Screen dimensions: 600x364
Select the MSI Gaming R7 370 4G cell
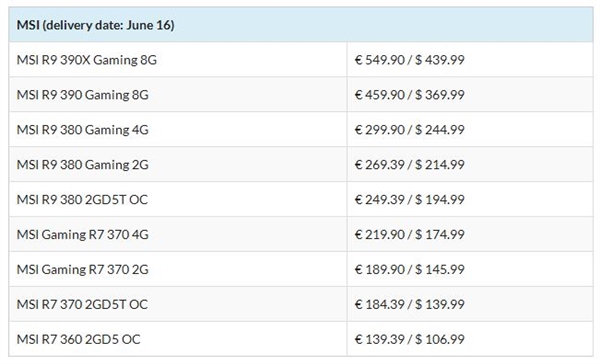(x=178, y=234)
